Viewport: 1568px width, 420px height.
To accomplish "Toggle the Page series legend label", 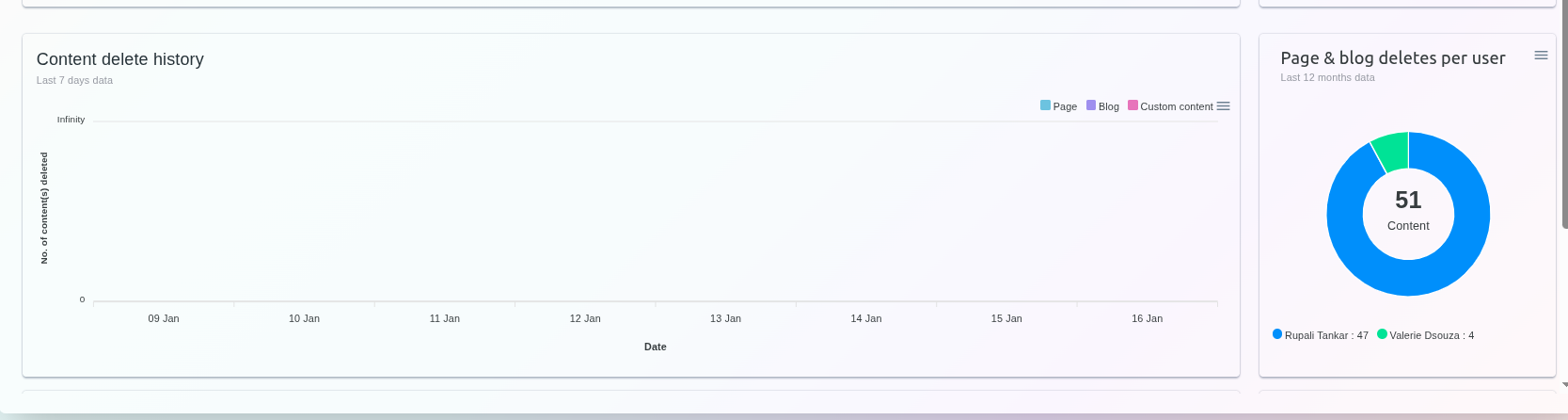I will coord(1065,107).
